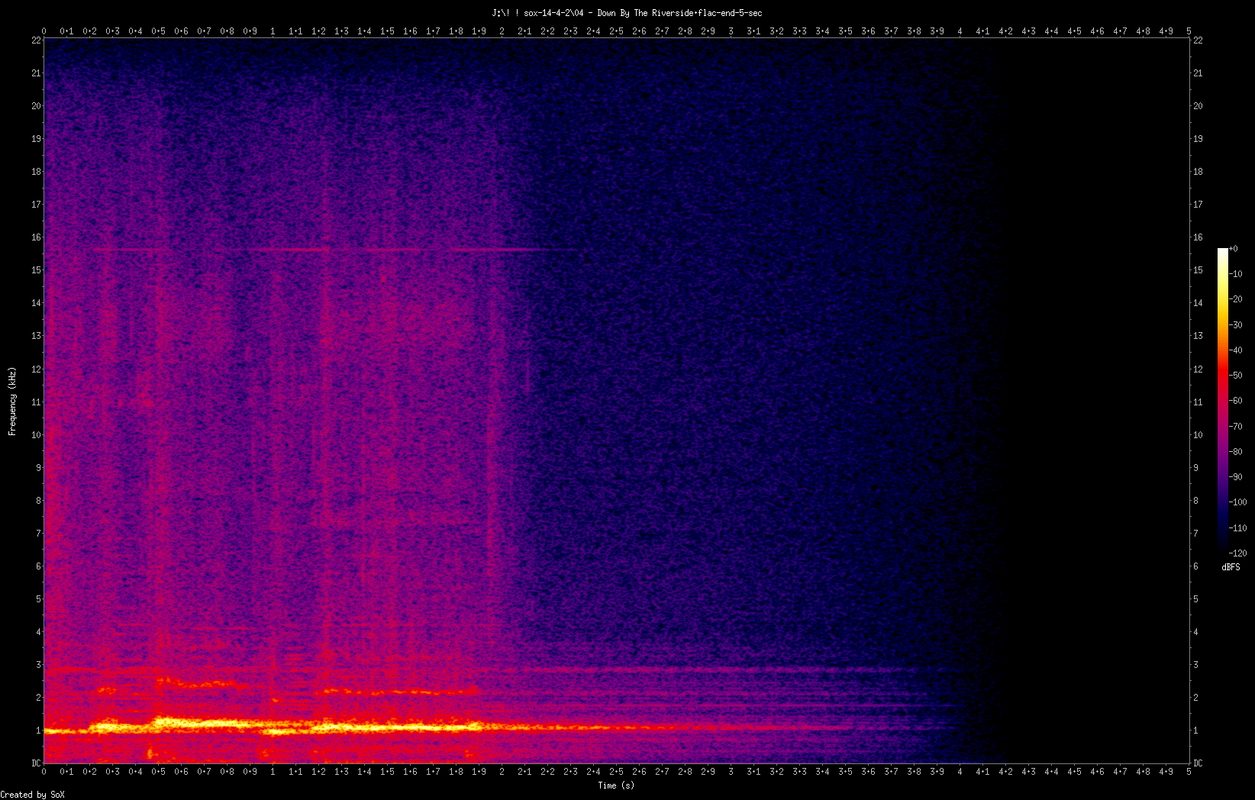Screen dimensions: 1255x800
Task: Click "10" on the left frequency axis
Action: pos(35,434)
